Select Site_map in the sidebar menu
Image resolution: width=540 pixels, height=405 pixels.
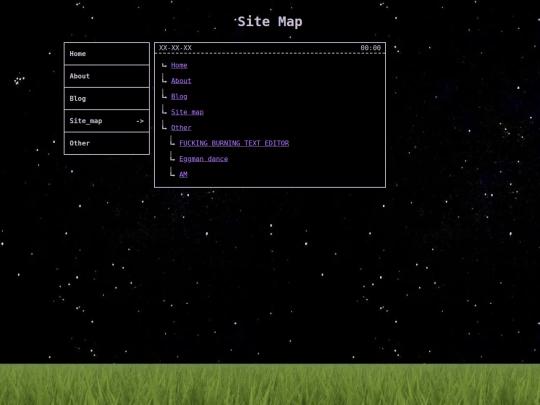pos(107,121)
